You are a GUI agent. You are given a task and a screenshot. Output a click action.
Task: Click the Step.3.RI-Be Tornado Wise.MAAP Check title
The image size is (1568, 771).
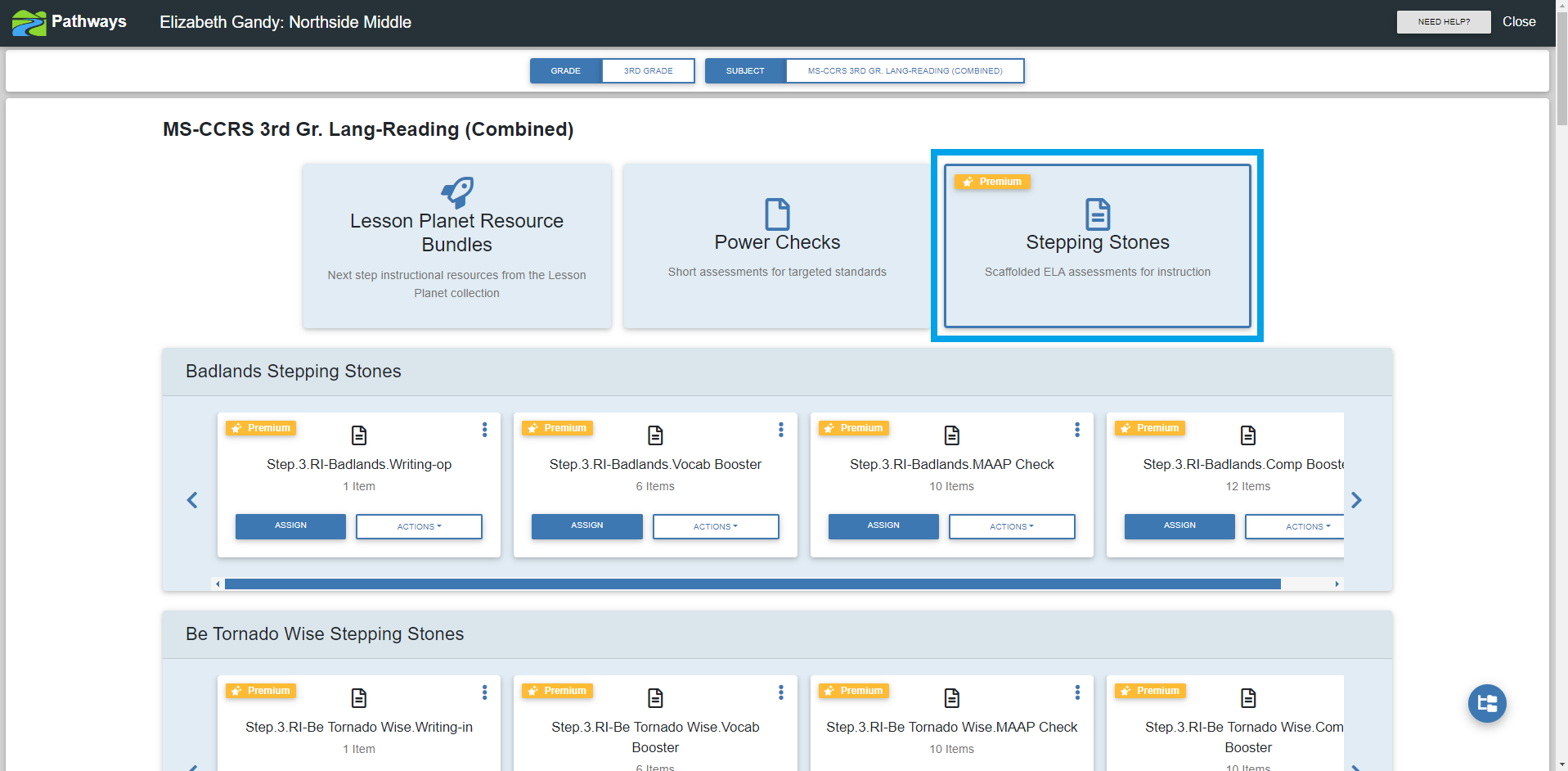(x=952, y=728)
